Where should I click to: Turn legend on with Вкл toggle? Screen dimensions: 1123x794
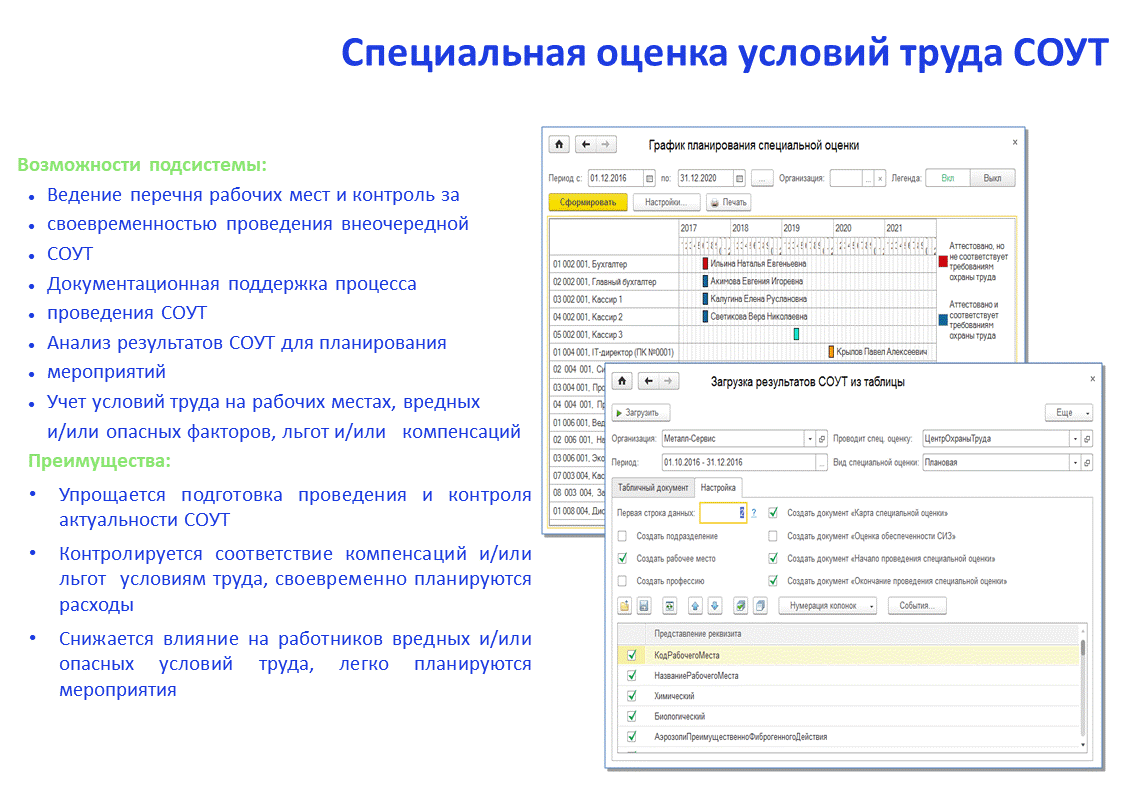948,178
